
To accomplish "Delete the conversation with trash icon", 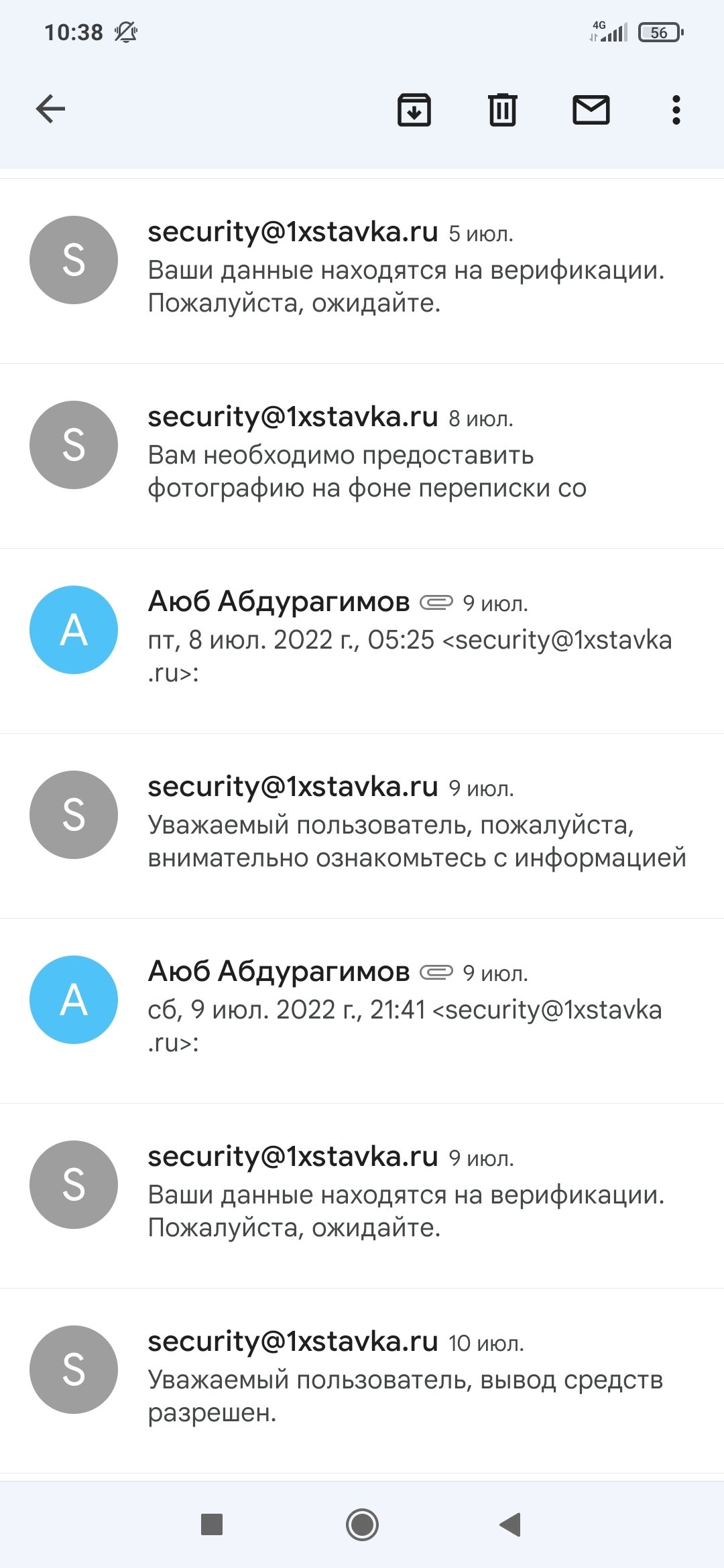I will [x=502, y=110].
